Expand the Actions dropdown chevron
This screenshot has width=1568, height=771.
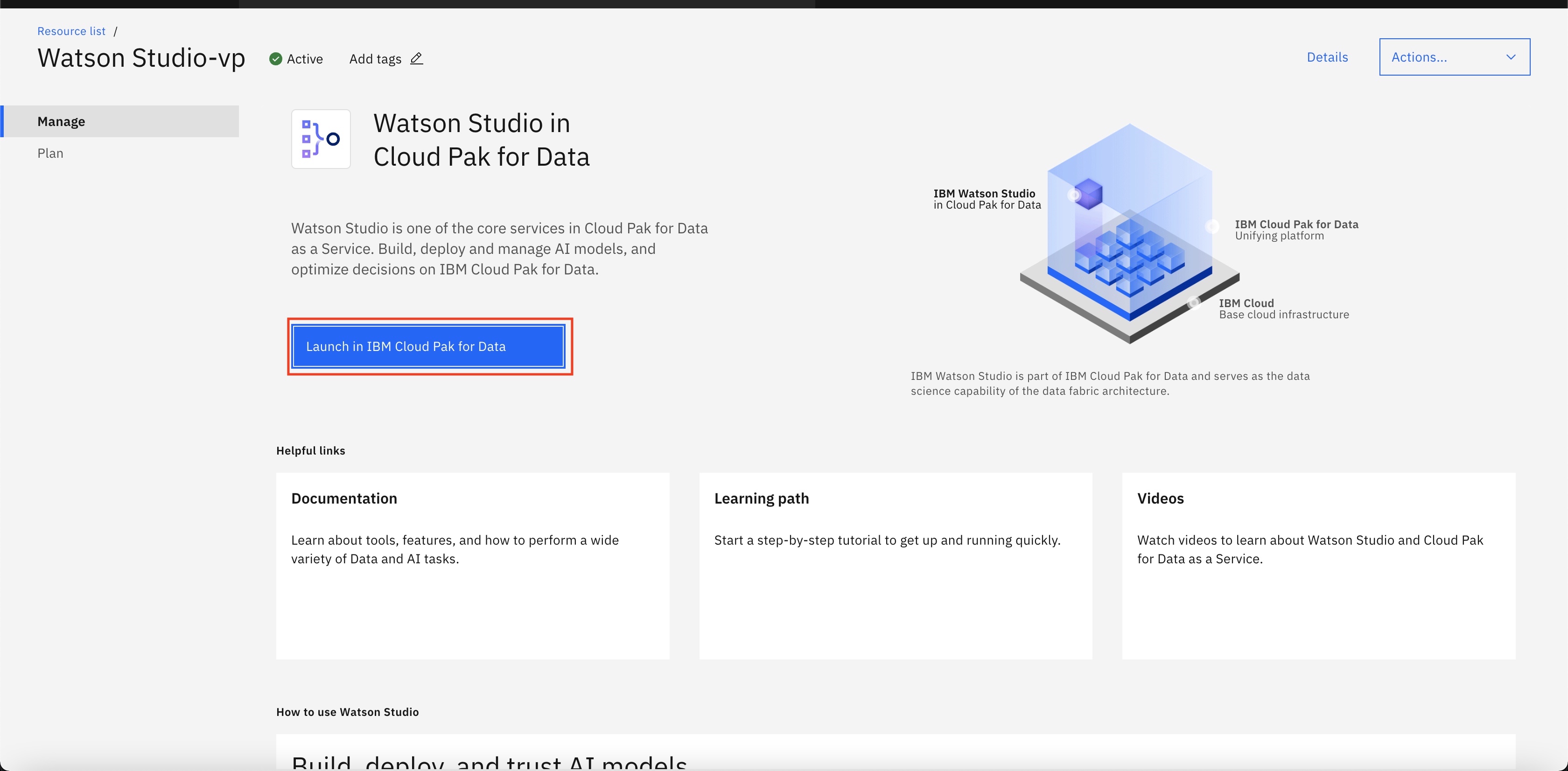[x=1510, y=57]
